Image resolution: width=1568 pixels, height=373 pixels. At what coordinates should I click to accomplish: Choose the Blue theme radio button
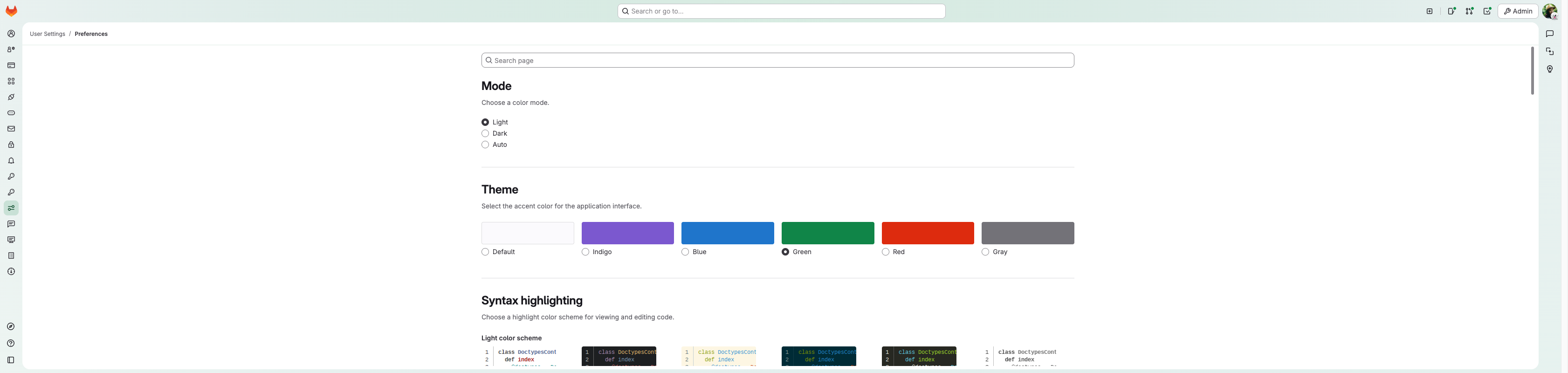coord(685,252)
